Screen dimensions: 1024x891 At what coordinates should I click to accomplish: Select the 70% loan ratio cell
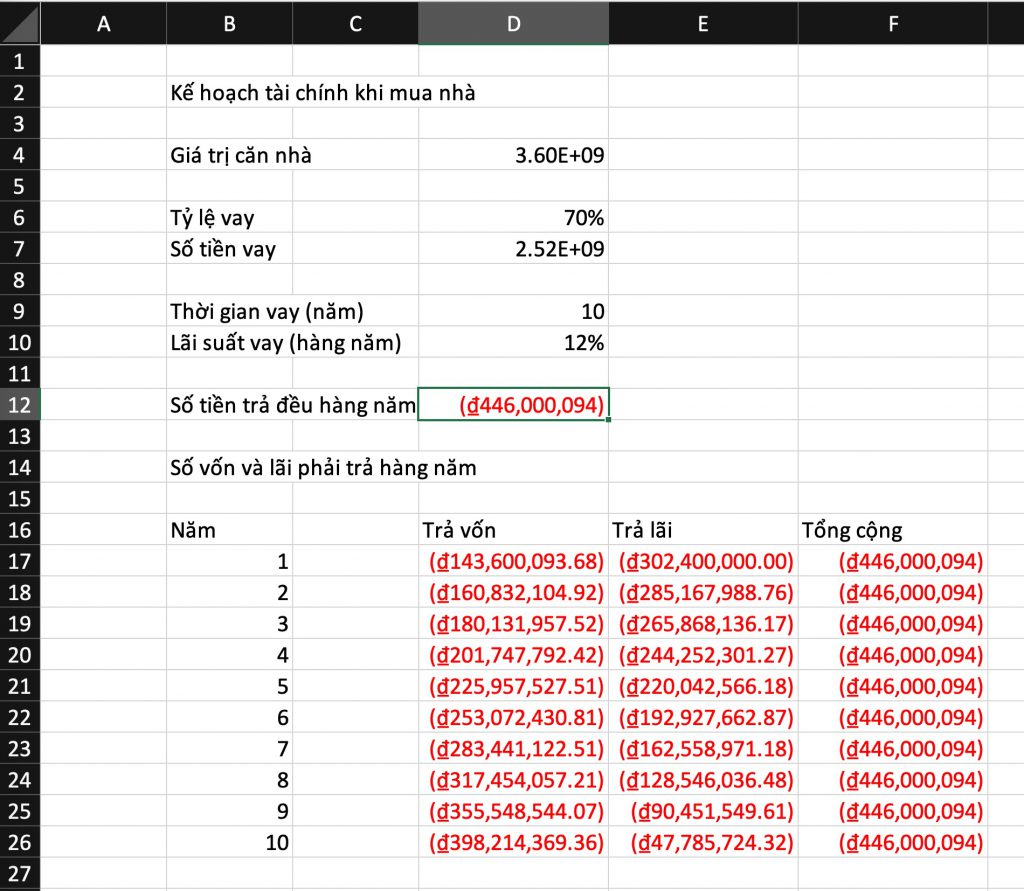[513, 217]
